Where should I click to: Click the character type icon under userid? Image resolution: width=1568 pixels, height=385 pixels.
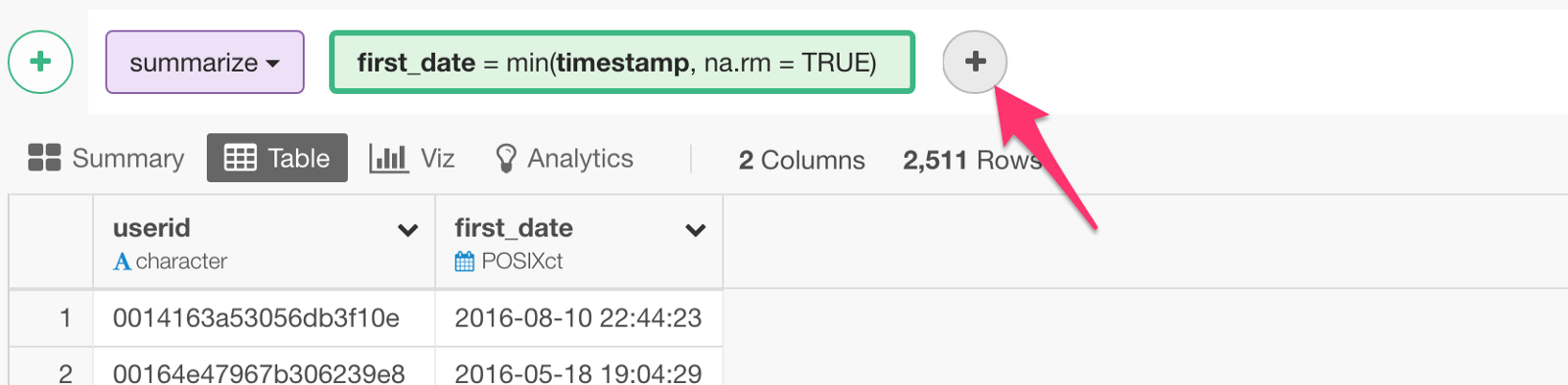click(122, 262)
